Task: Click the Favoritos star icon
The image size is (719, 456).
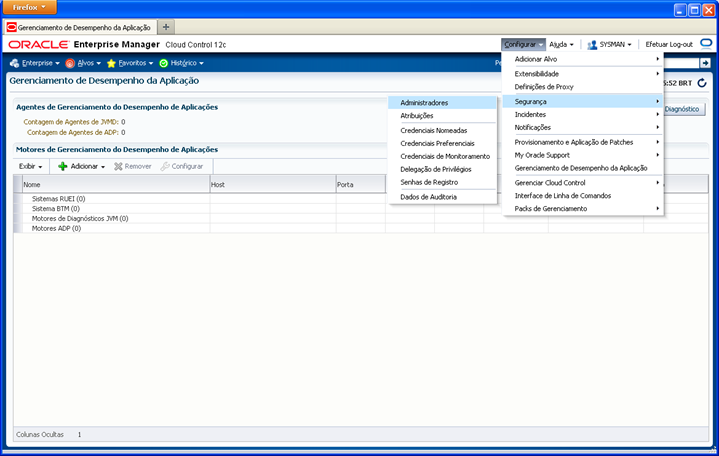Action: click(111, 63)
